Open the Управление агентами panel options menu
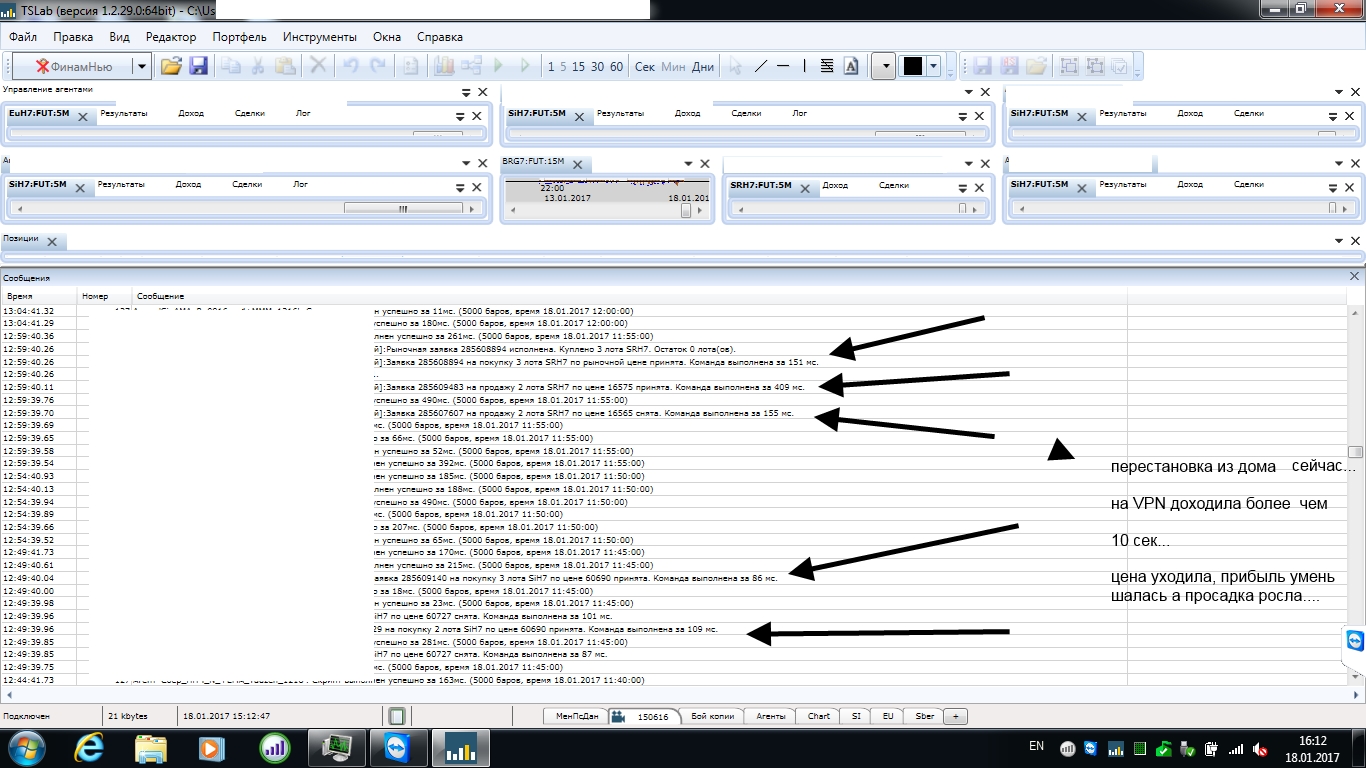Image resolution: width=1366 pixels, height=768 pixels. pyautogui.click(x=466, y=91)
